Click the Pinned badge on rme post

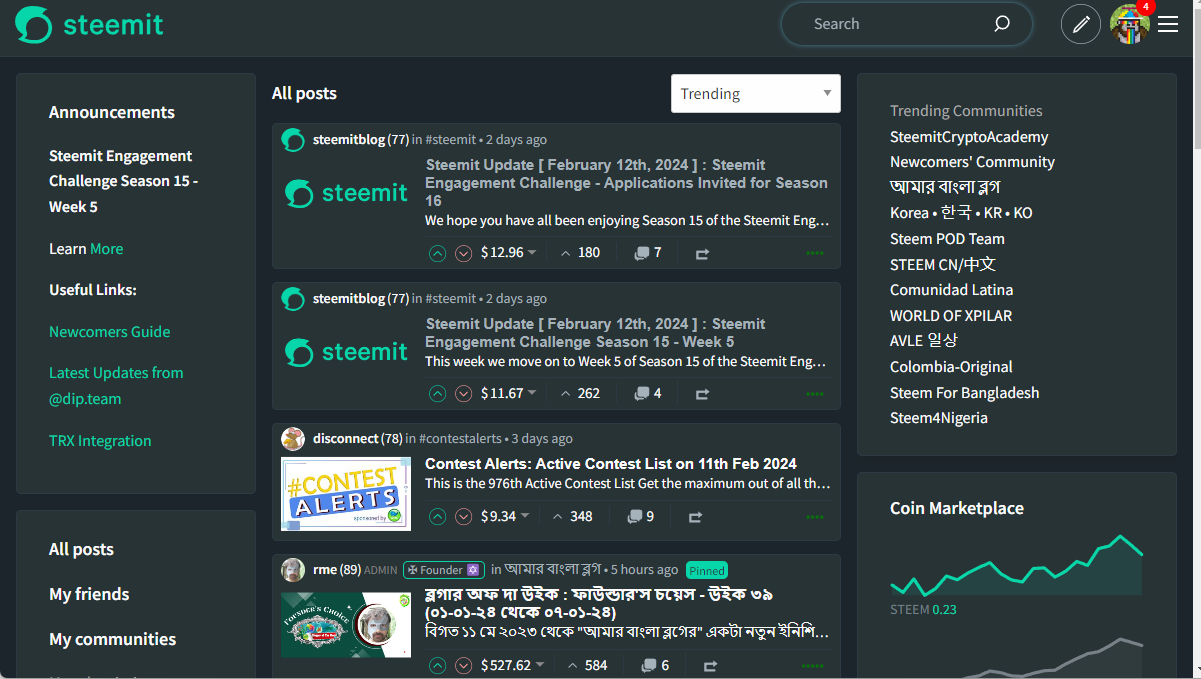707,570
